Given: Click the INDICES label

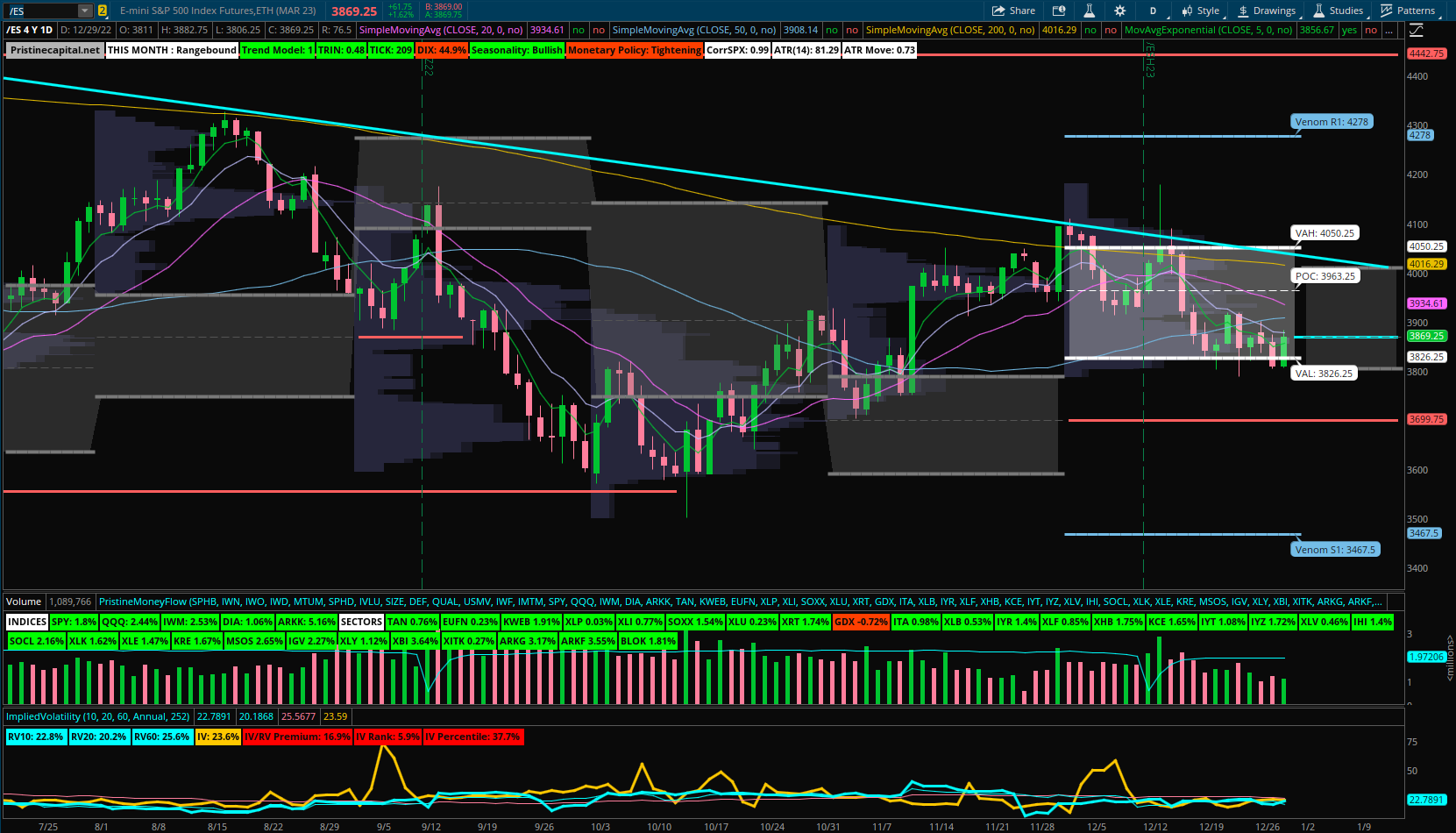Looking at the screenshot, I should click(x=27, y=622).
